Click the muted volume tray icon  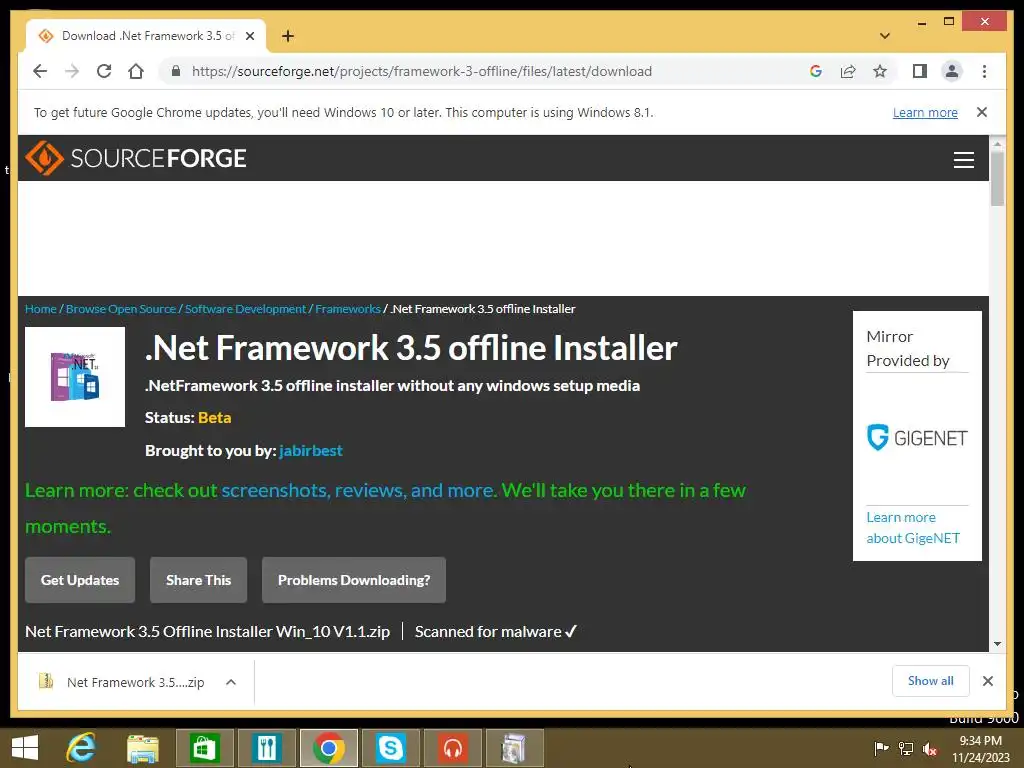click(930, 748)
